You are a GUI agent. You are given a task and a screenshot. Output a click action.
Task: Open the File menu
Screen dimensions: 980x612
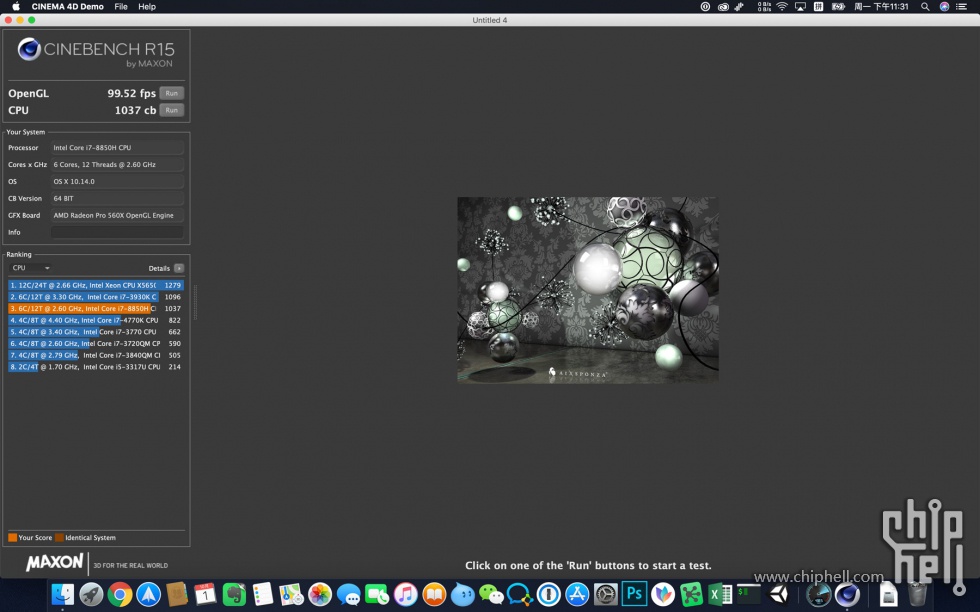pyautogui.click(x=121, y=6)
